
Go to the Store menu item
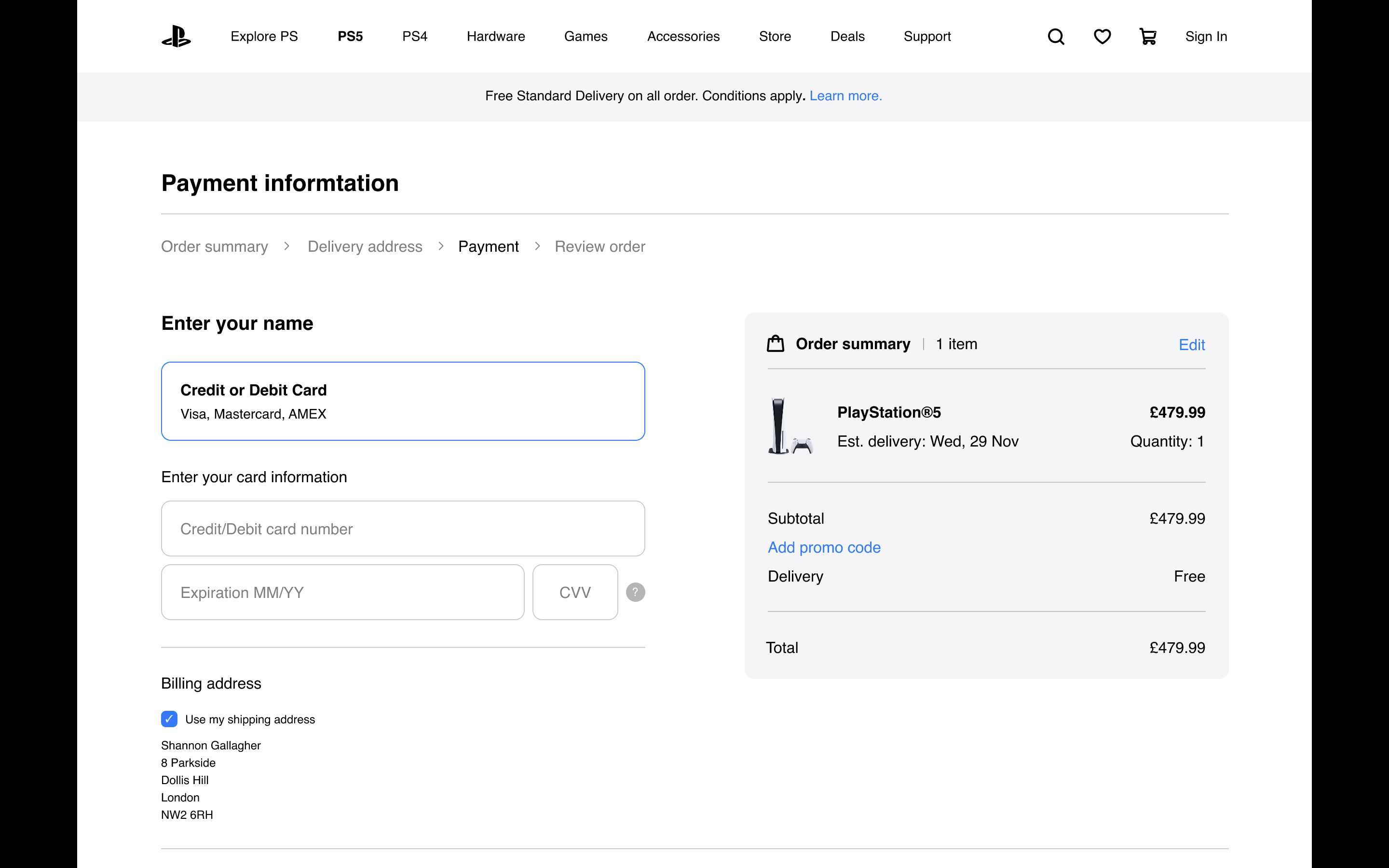(x=775, y=36)
